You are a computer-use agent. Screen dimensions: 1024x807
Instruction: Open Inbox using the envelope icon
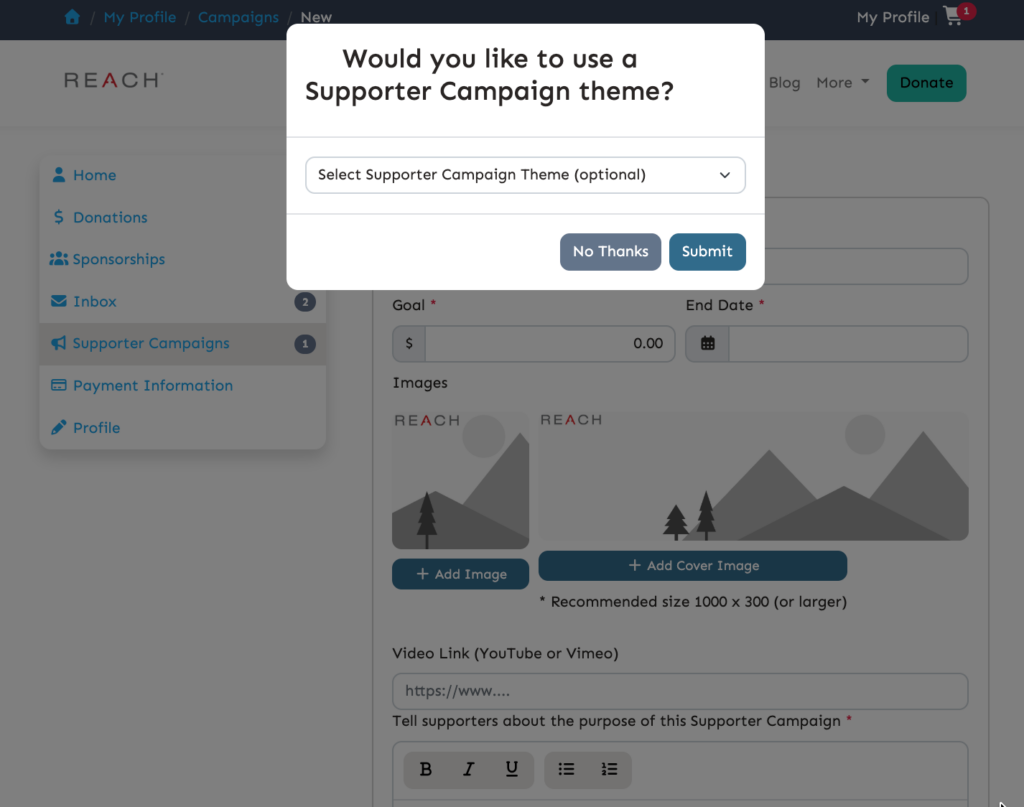(x=61, y=301)
